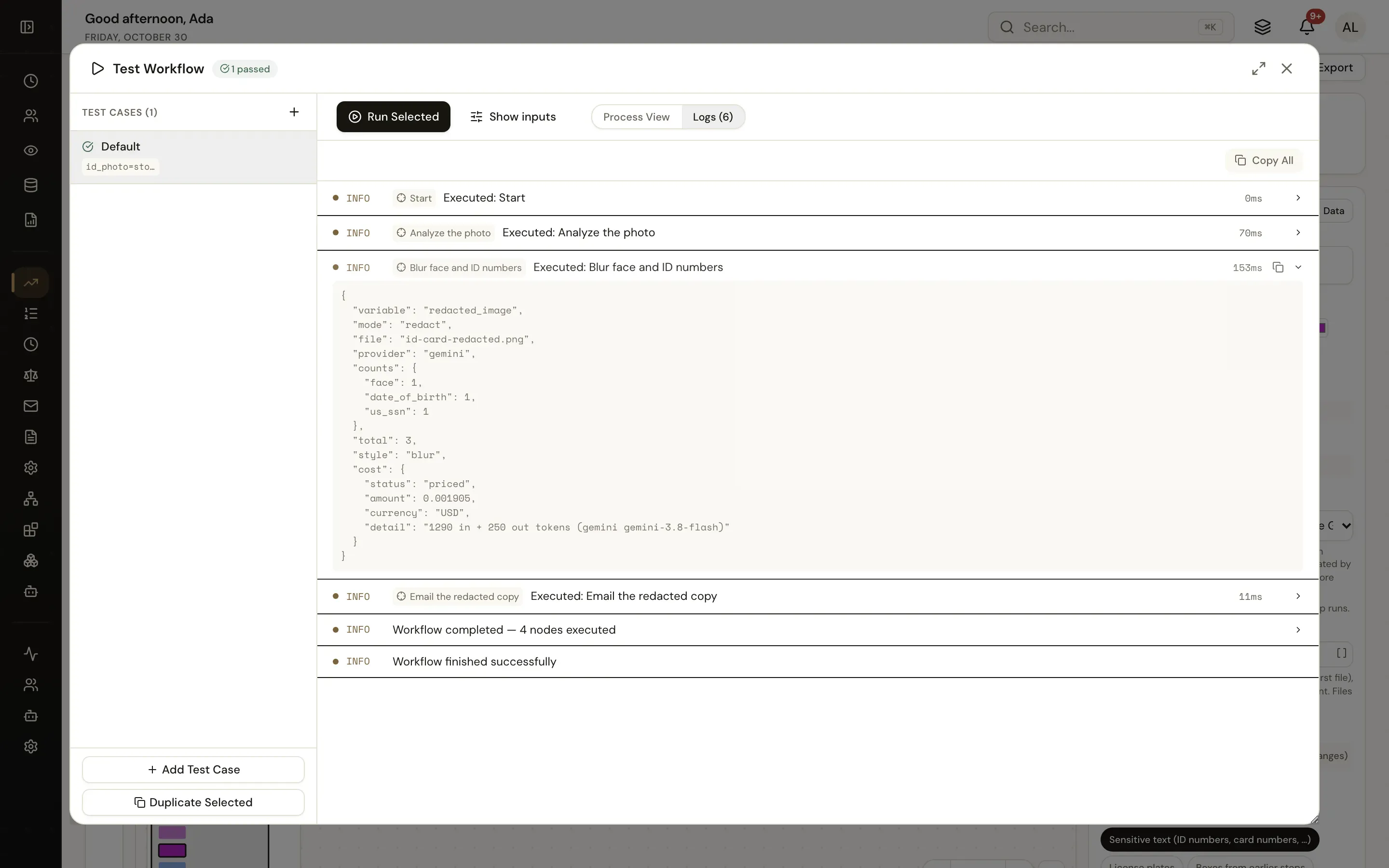Open the database cylinder icon in sidebar

[x=31, y=186]
